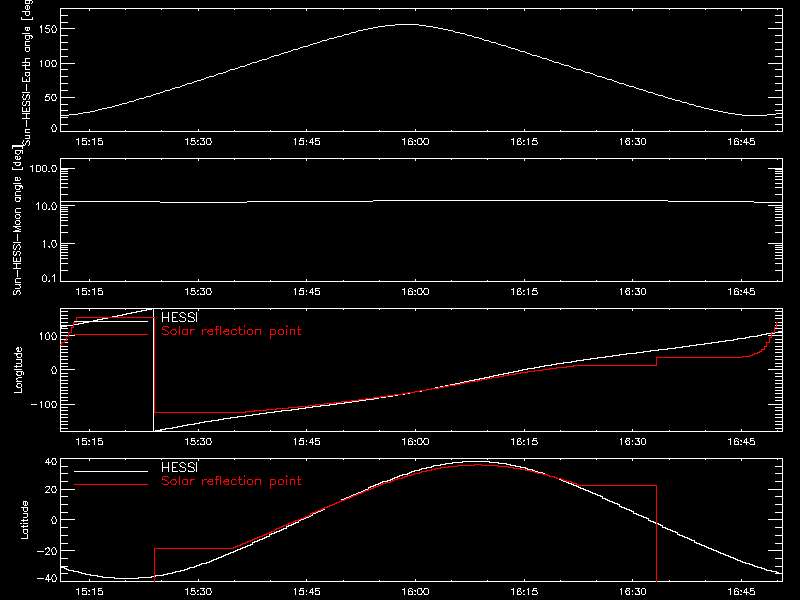Select 16:45 time label under Earth angle plot
This screenshot has width=800, height=600.
click(x=741, y=142)
